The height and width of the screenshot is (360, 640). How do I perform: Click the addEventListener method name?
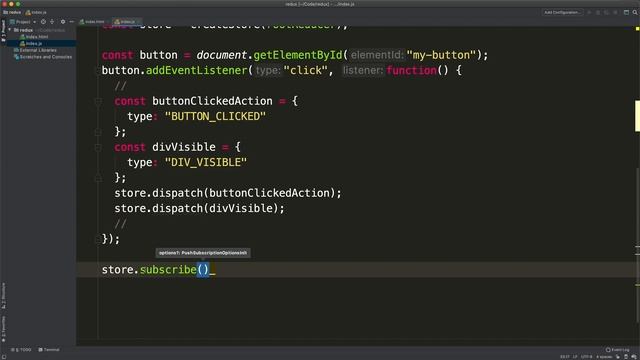(x=196, y=71)
